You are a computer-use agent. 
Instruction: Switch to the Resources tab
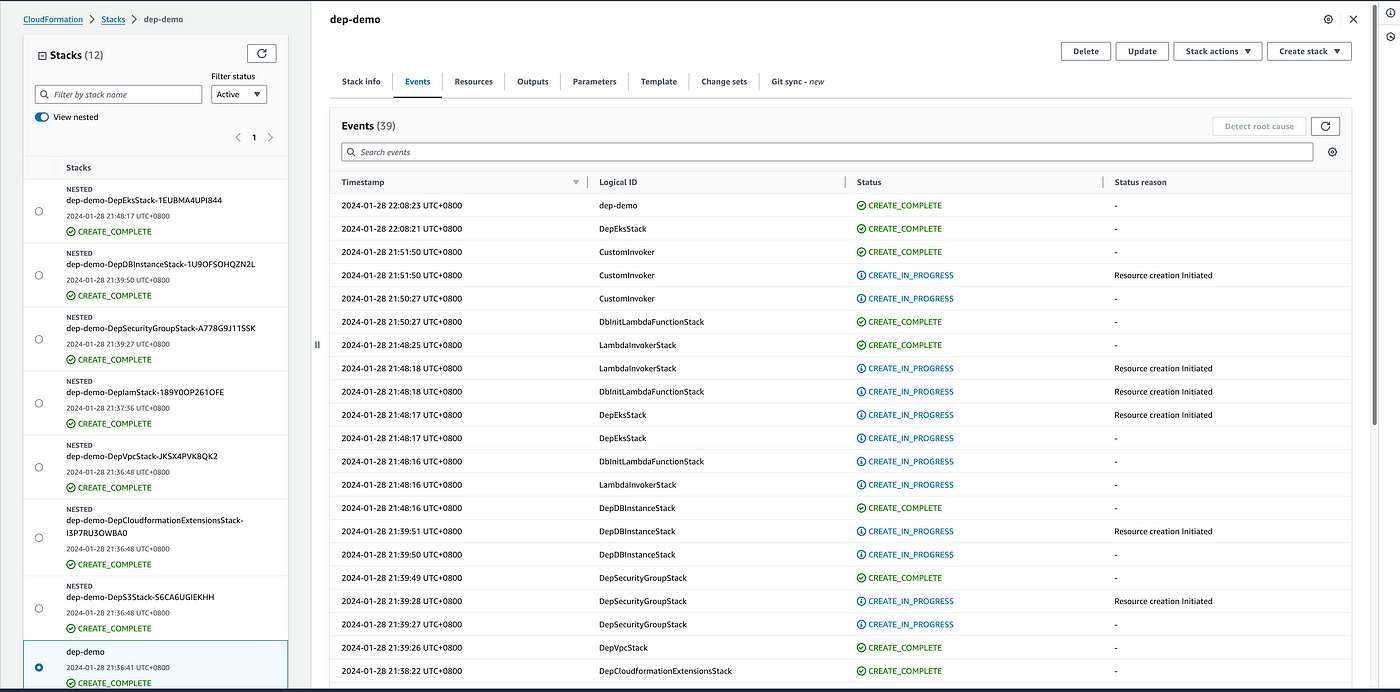pyautogui.click(x=473, y=82)
